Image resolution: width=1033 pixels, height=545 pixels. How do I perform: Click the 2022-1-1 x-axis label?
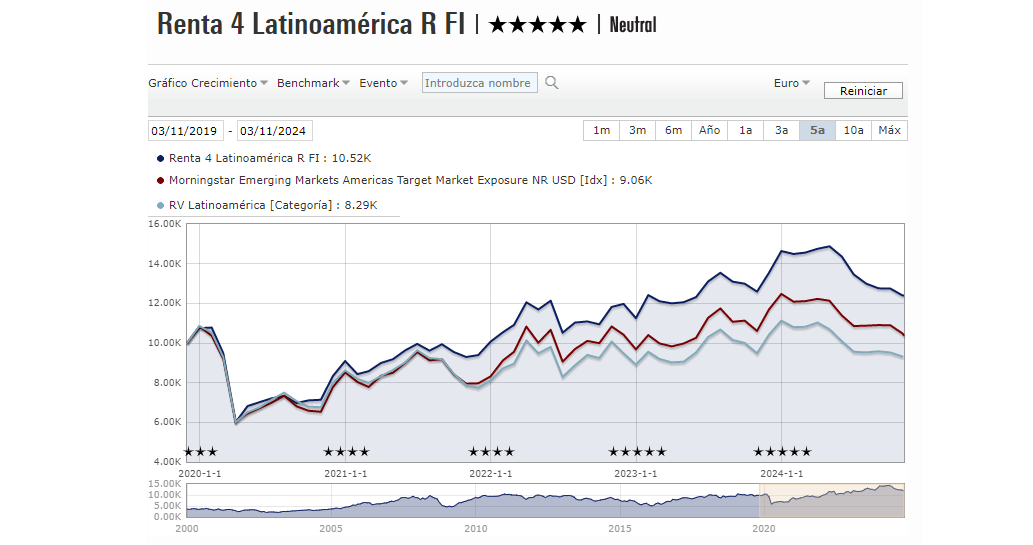pos(490,474)
